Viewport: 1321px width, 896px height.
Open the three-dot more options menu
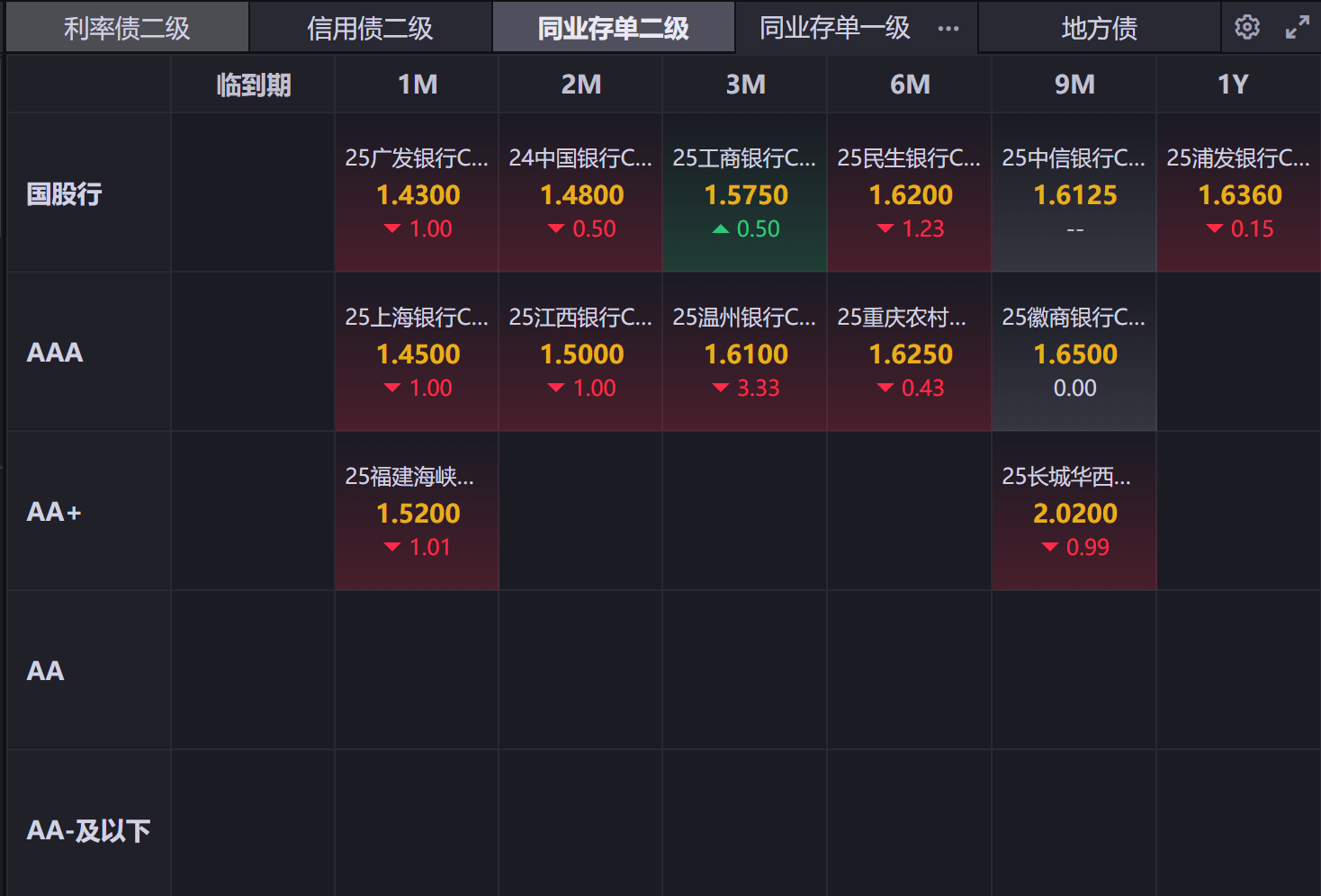[948, 29]
